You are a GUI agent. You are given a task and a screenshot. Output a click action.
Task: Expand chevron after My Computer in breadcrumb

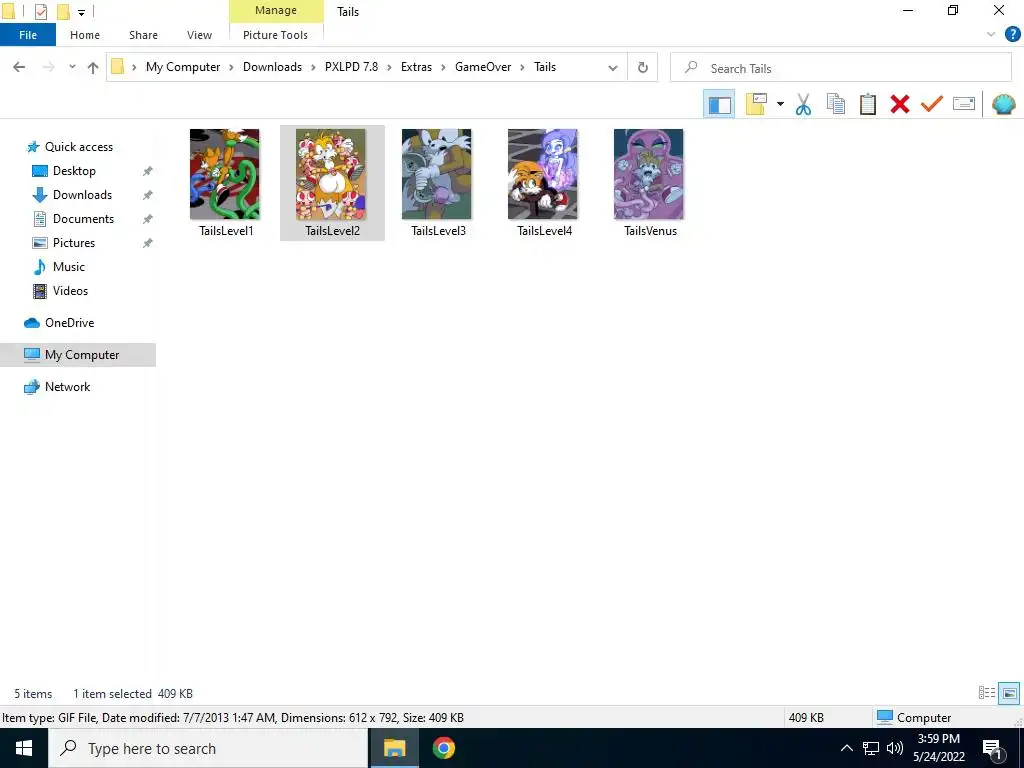click(231, 67)
